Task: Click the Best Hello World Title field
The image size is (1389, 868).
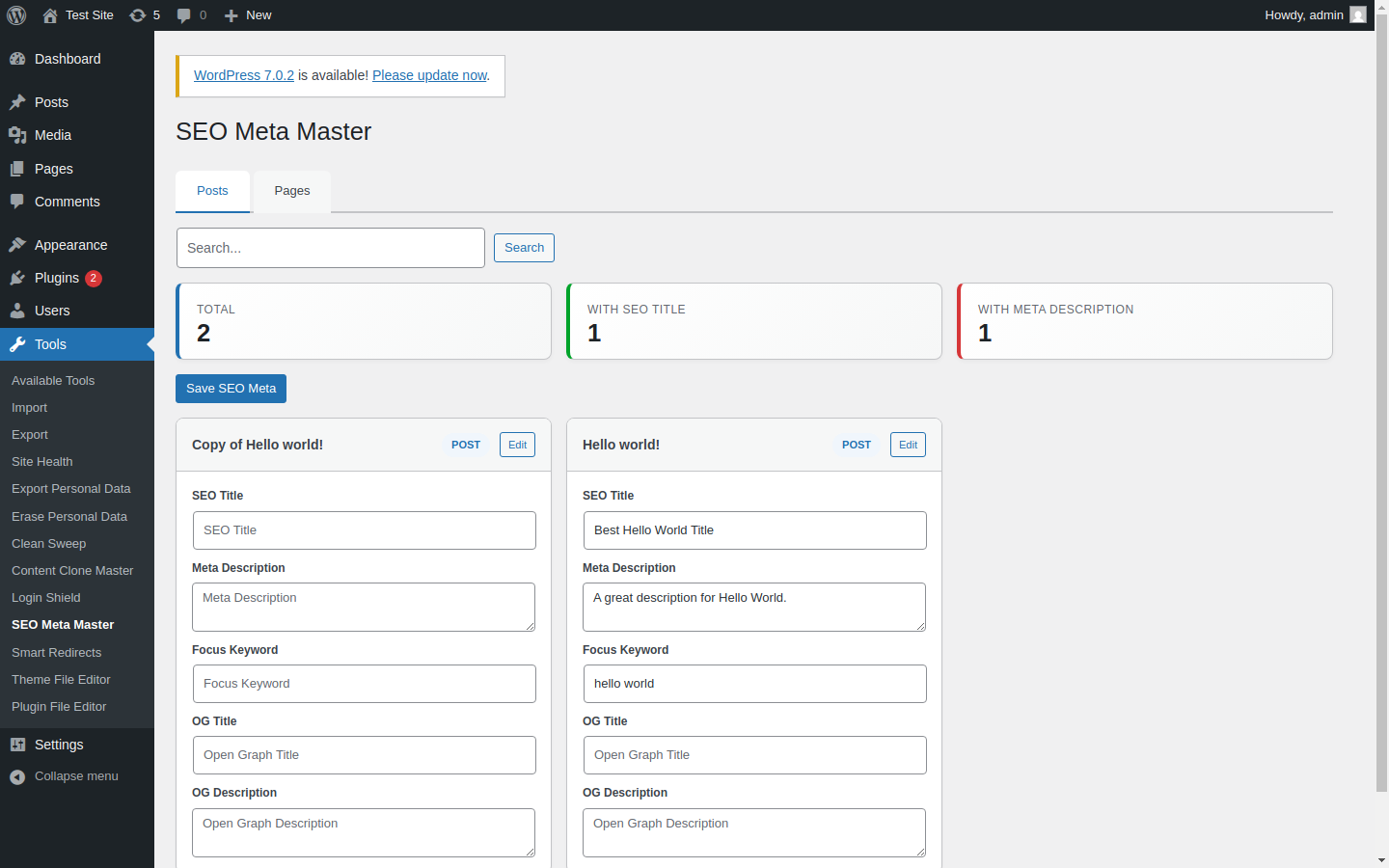Action: tap(755, 530)
